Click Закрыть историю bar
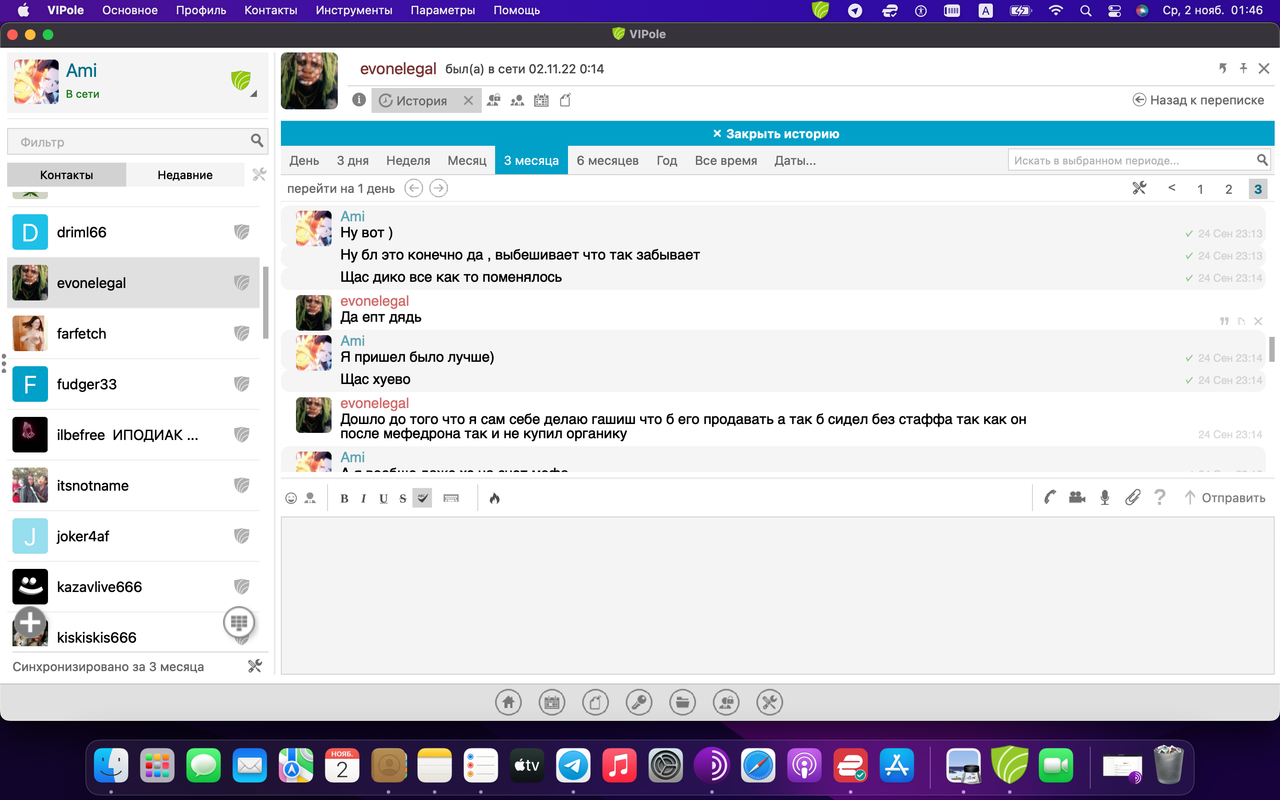The width and height of the screenshot is (1280, 800). pyautogui.click(x=776, y=134)
